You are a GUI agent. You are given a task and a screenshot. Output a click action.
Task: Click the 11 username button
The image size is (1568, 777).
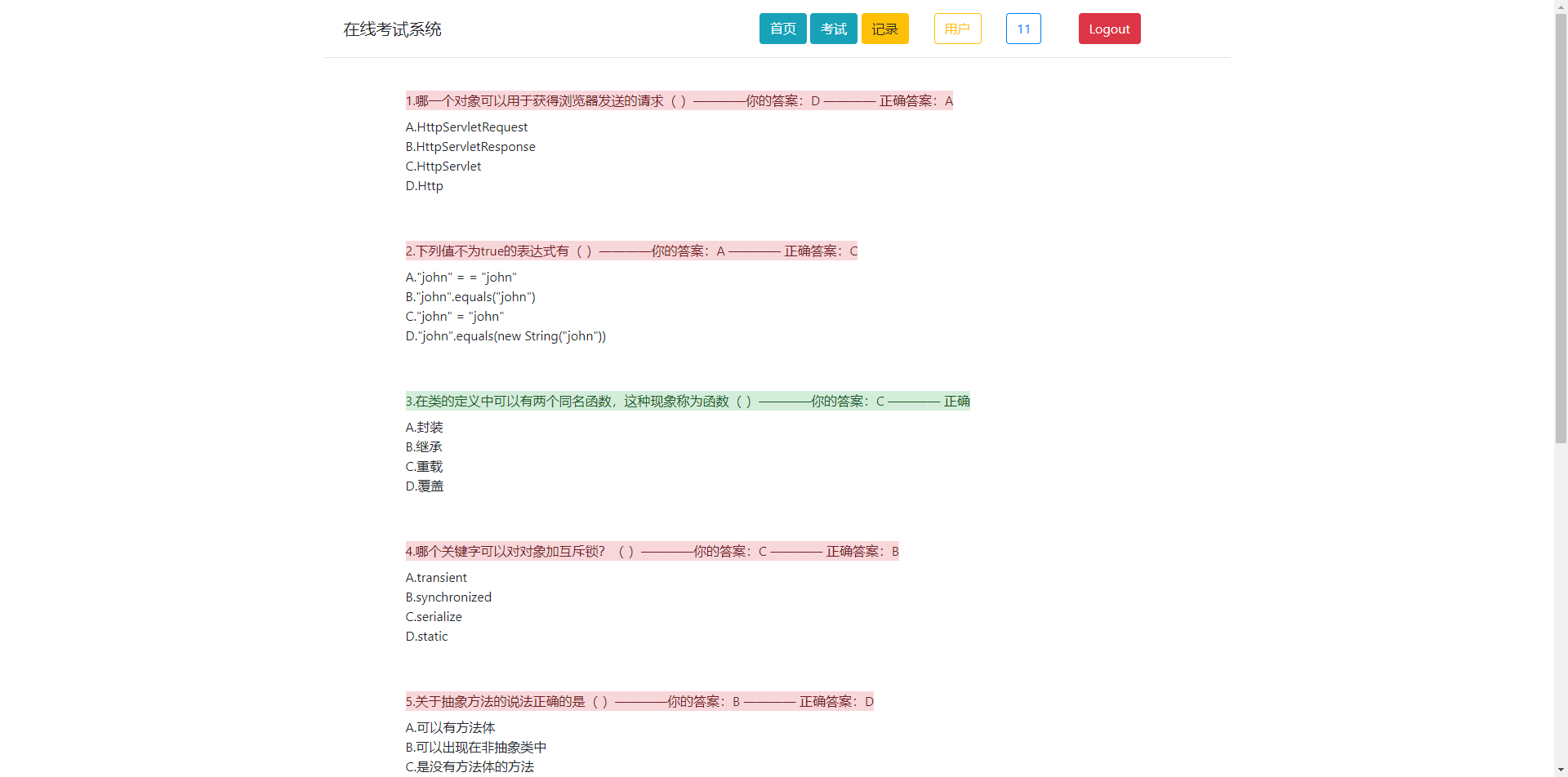point(1023,29)
